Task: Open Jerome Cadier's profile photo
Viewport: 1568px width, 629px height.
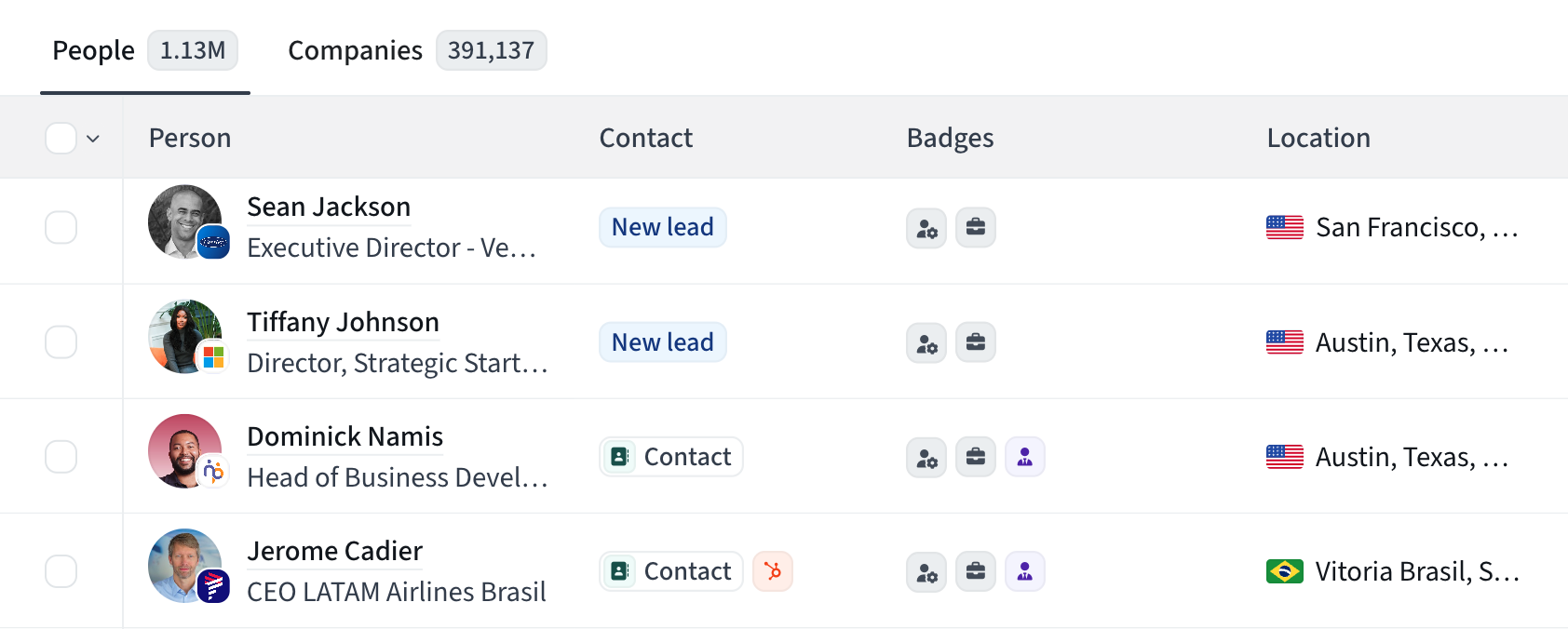Action: (185, 566)
